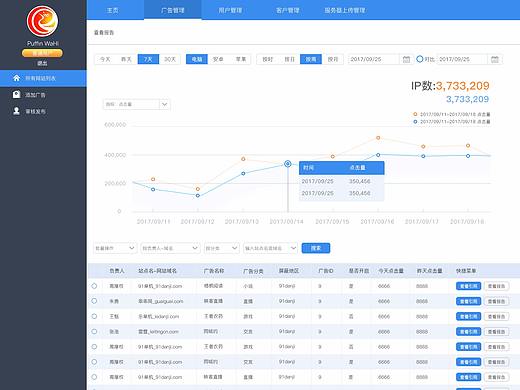Click the highlighted chart point at 2017/09/14

click(x=288, y=164)
